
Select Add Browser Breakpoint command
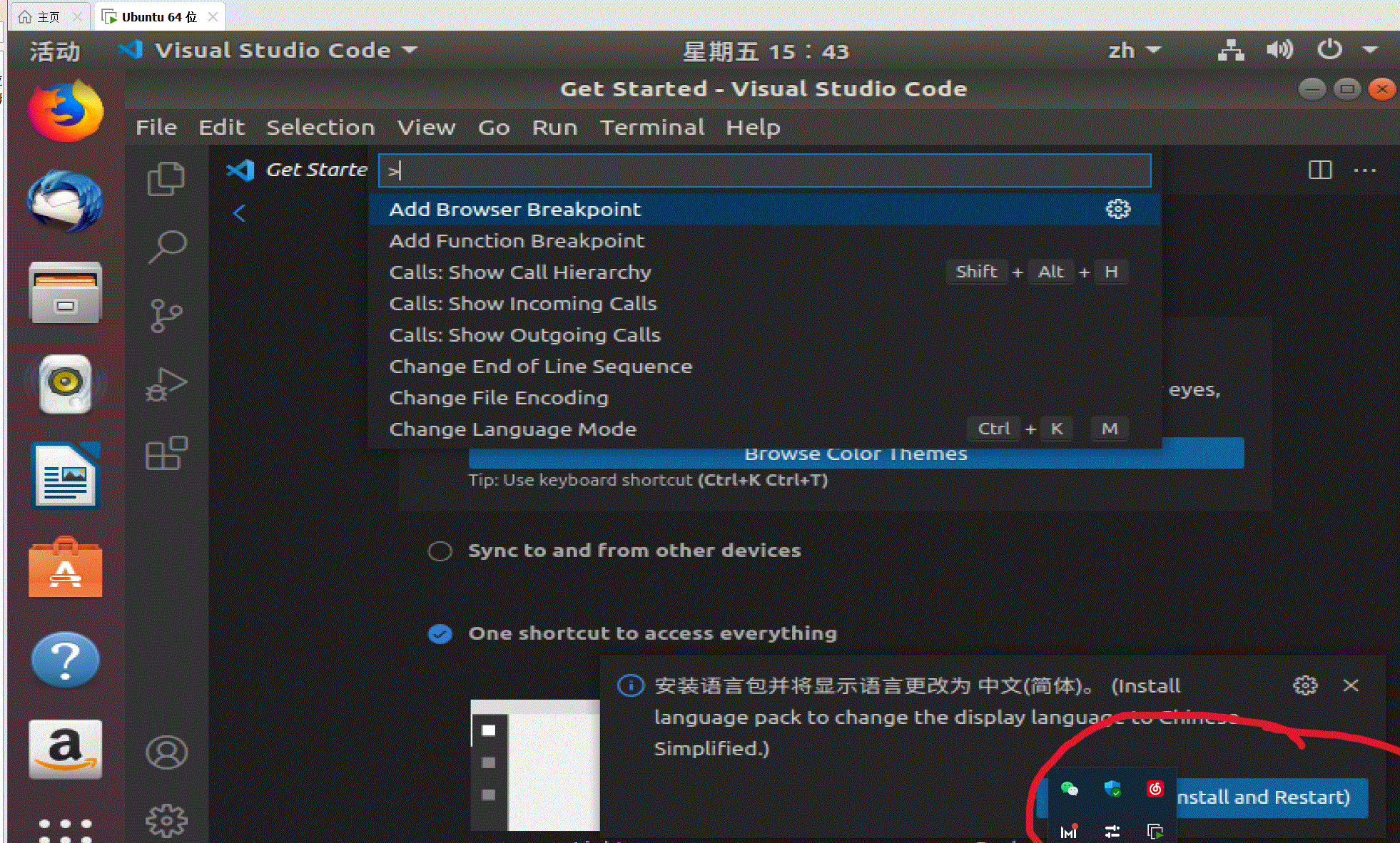[x=765, y=209]
